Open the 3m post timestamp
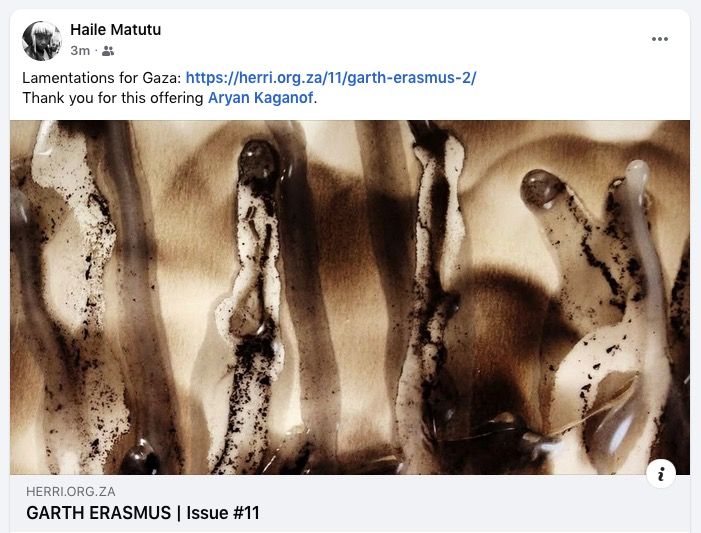Screen dimensions: 701x533 tap(80, 51)
